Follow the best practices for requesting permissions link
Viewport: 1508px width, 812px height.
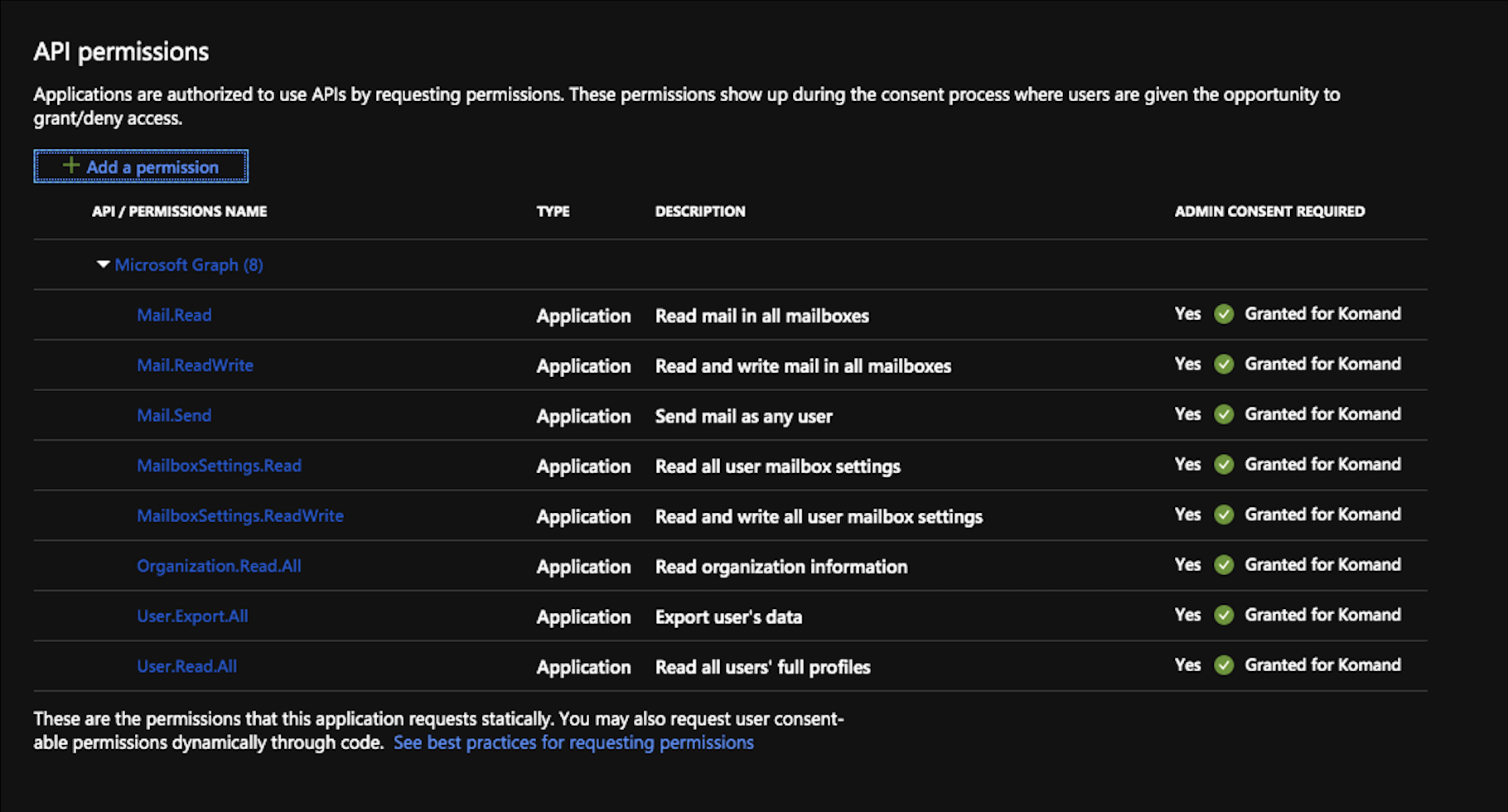point(573,742)
